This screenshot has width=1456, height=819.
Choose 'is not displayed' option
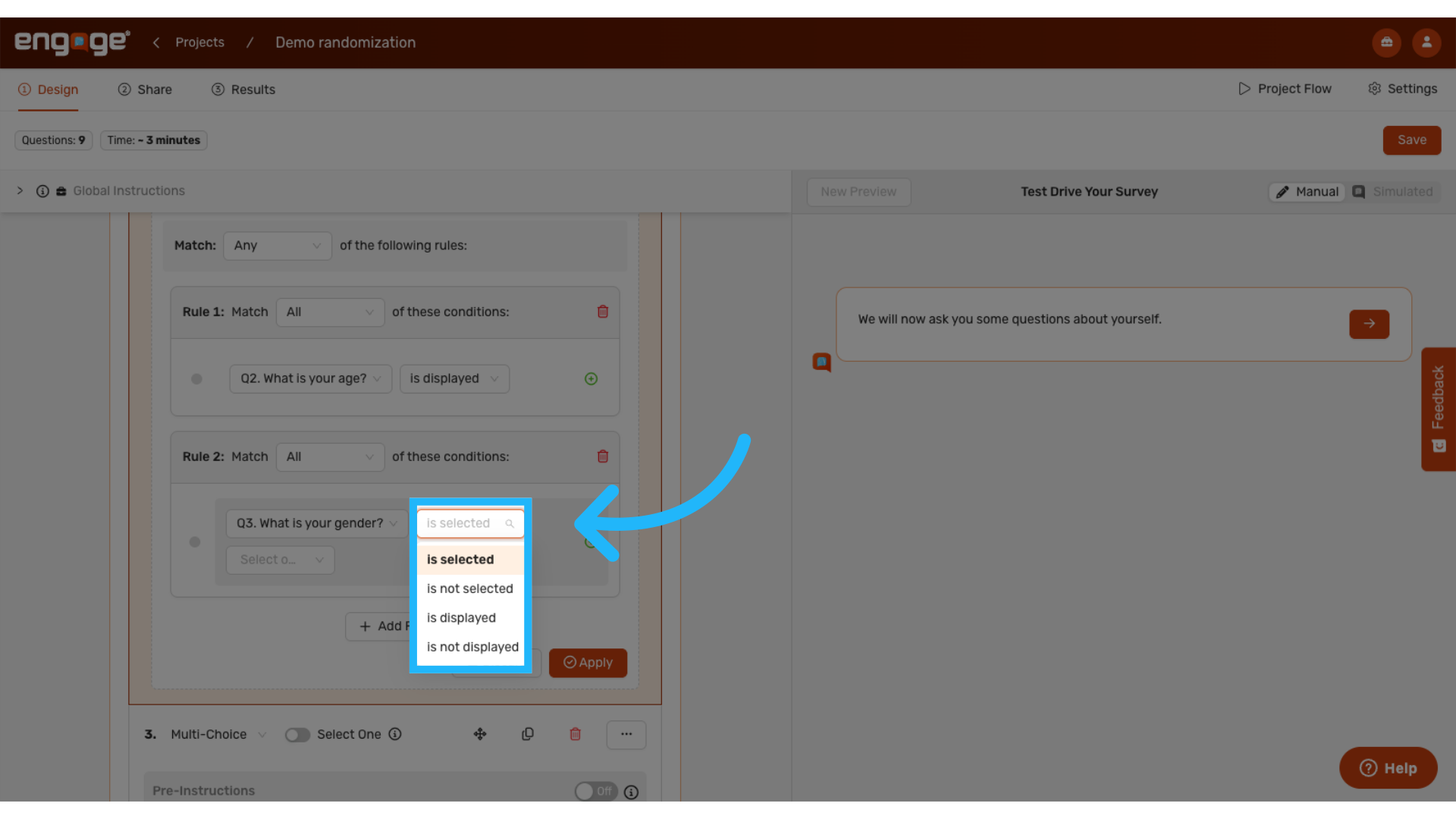470,647
